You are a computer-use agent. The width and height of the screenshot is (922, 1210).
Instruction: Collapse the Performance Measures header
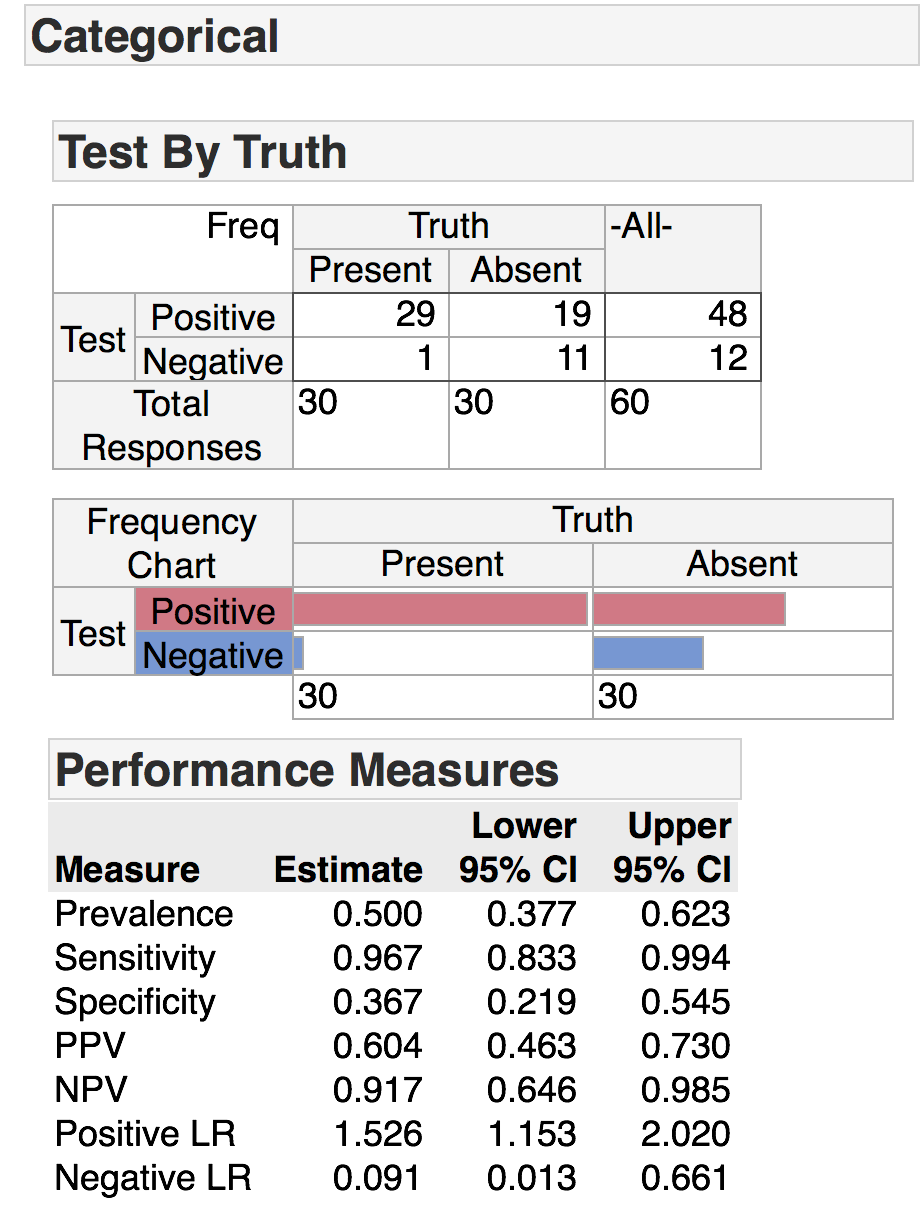(307, 770)
